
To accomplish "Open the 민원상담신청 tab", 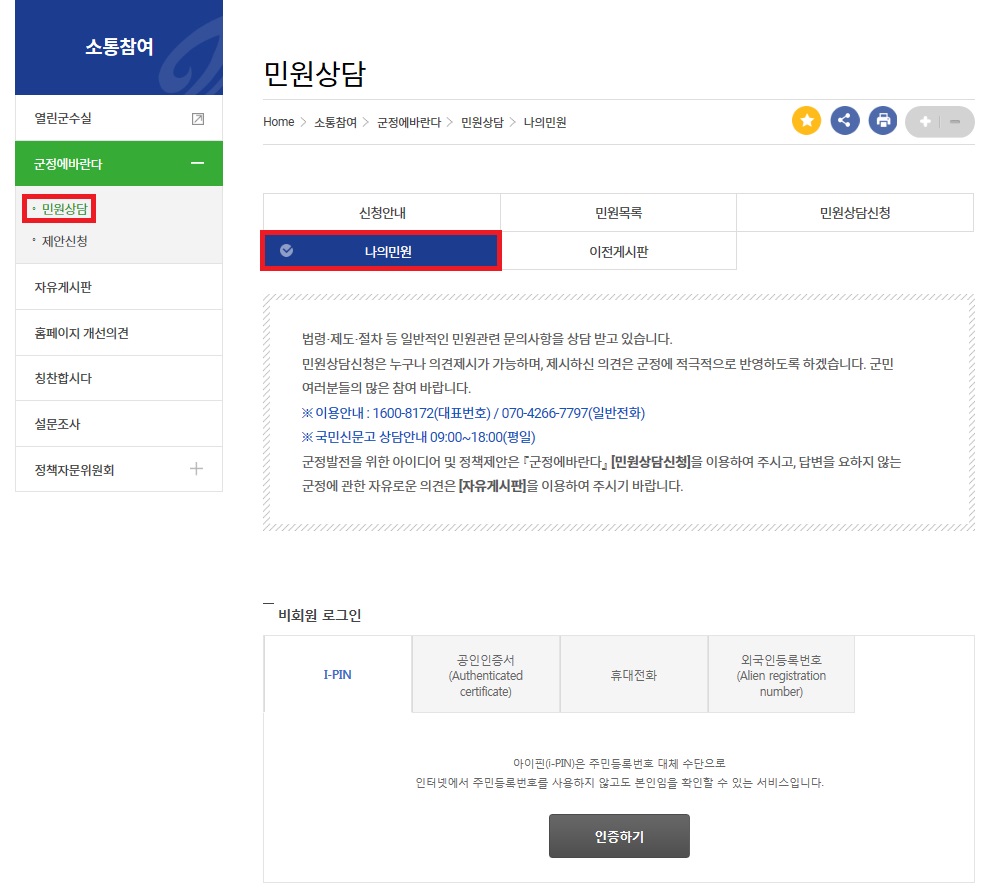I will coord(855,211).
